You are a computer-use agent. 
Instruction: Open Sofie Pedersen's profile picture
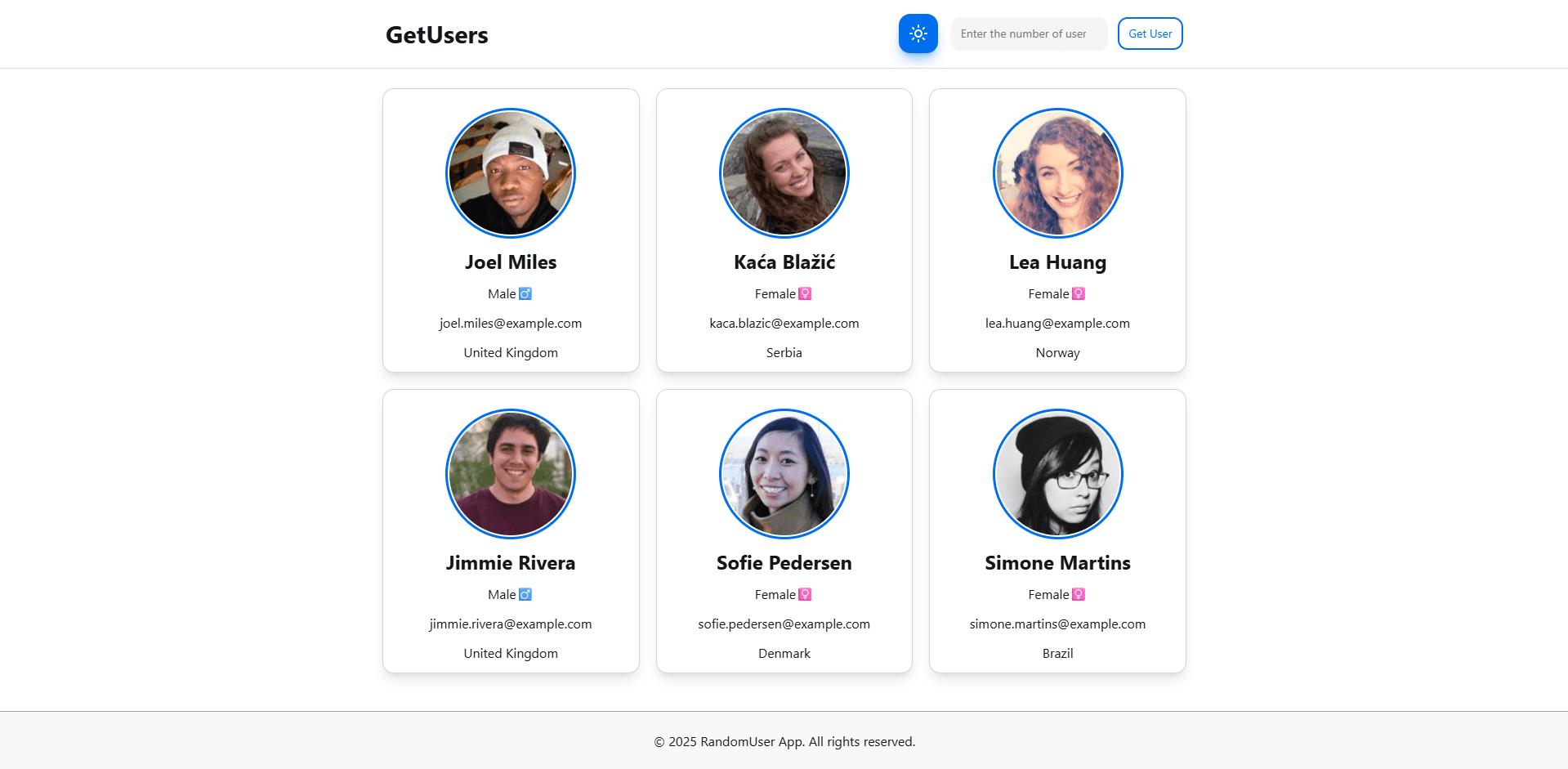pos(784,474)
